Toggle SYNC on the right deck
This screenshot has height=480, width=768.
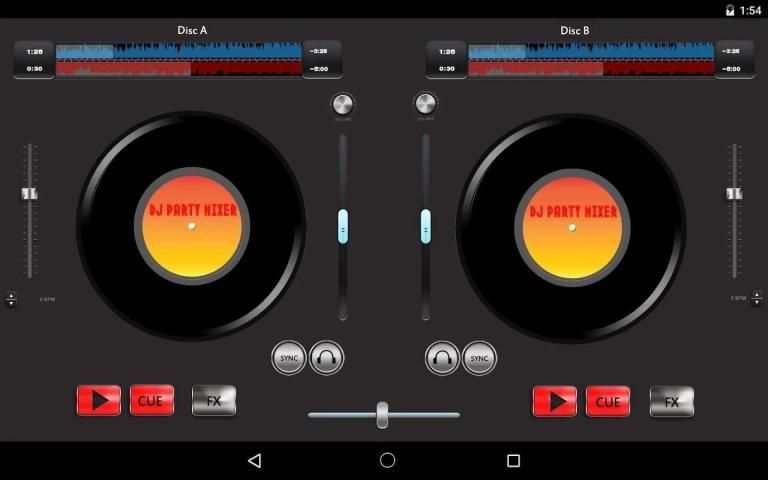[x=479, y=357]
